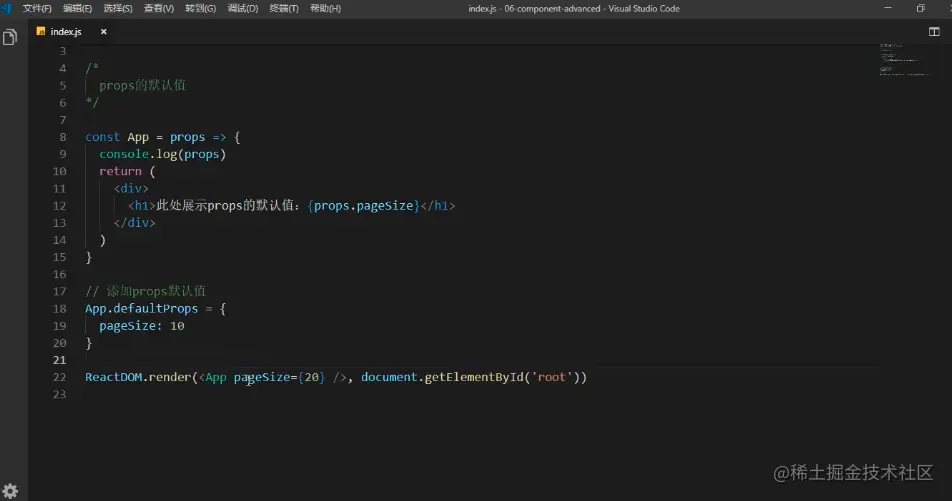The image size is (952, 501).
Task: Click 'return' keyword on line 10
Action: coord(120,171)
